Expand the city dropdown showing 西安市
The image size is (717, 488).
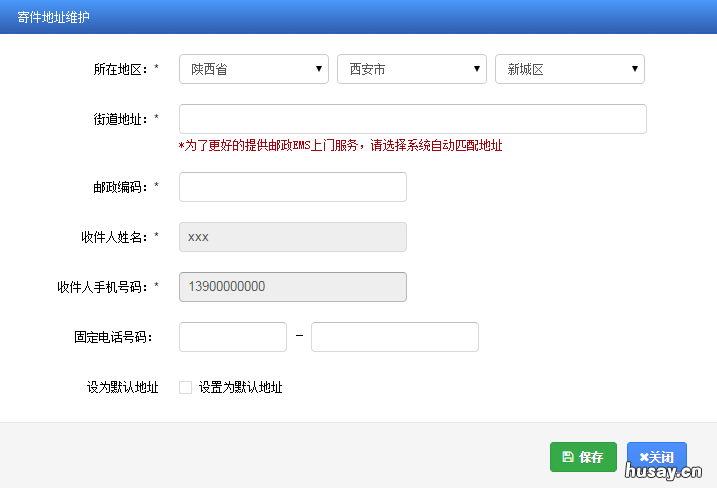[x=412, y=69]
